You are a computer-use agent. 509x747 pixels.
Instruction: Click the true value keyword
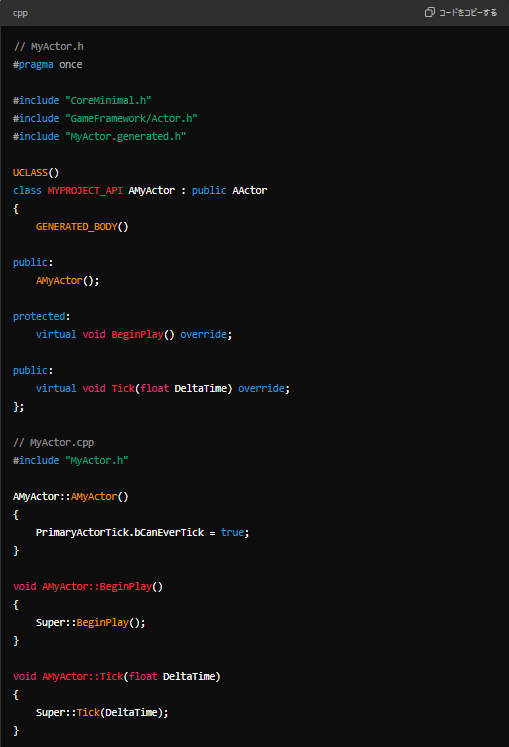click(232, 533)
